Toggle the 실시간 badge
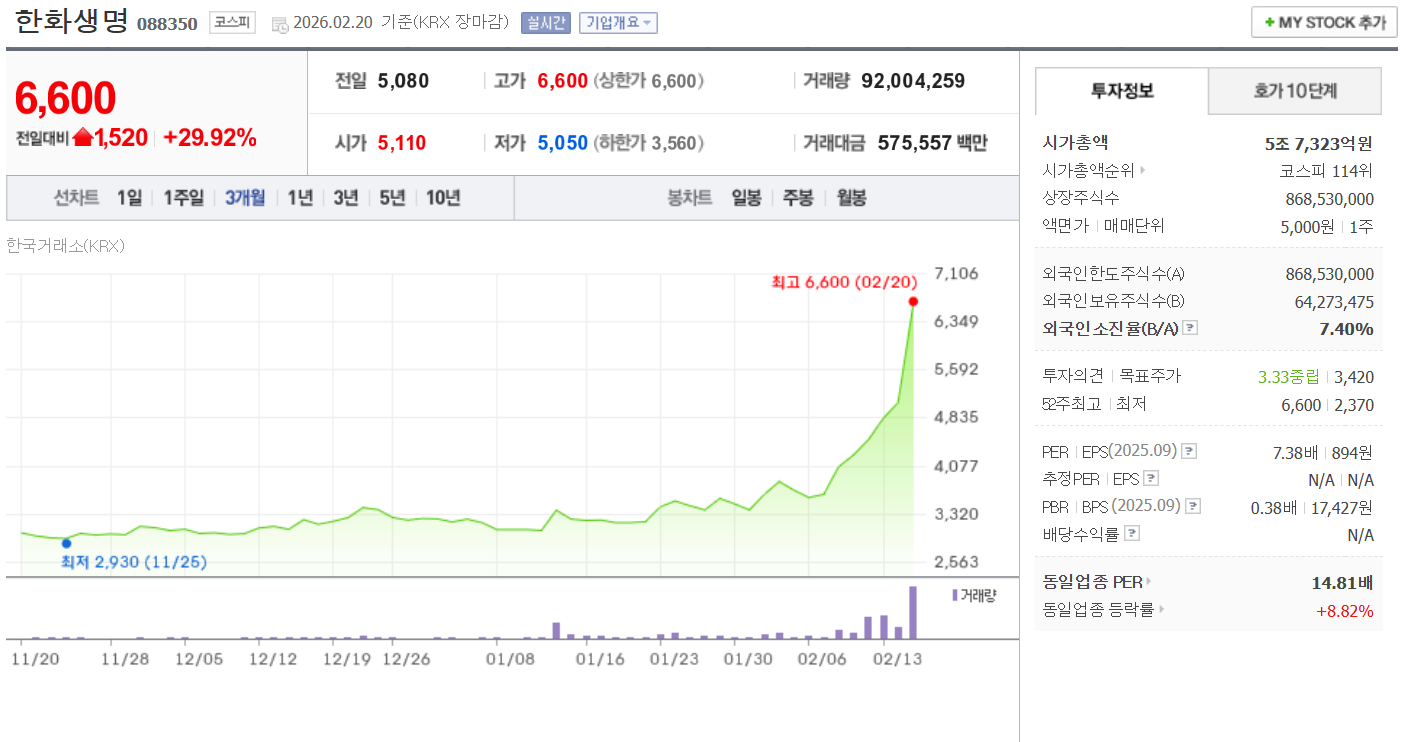Image resolution: width=1406 pixels, height=742 pixels. pyautogui.click(x=546, y=23)
